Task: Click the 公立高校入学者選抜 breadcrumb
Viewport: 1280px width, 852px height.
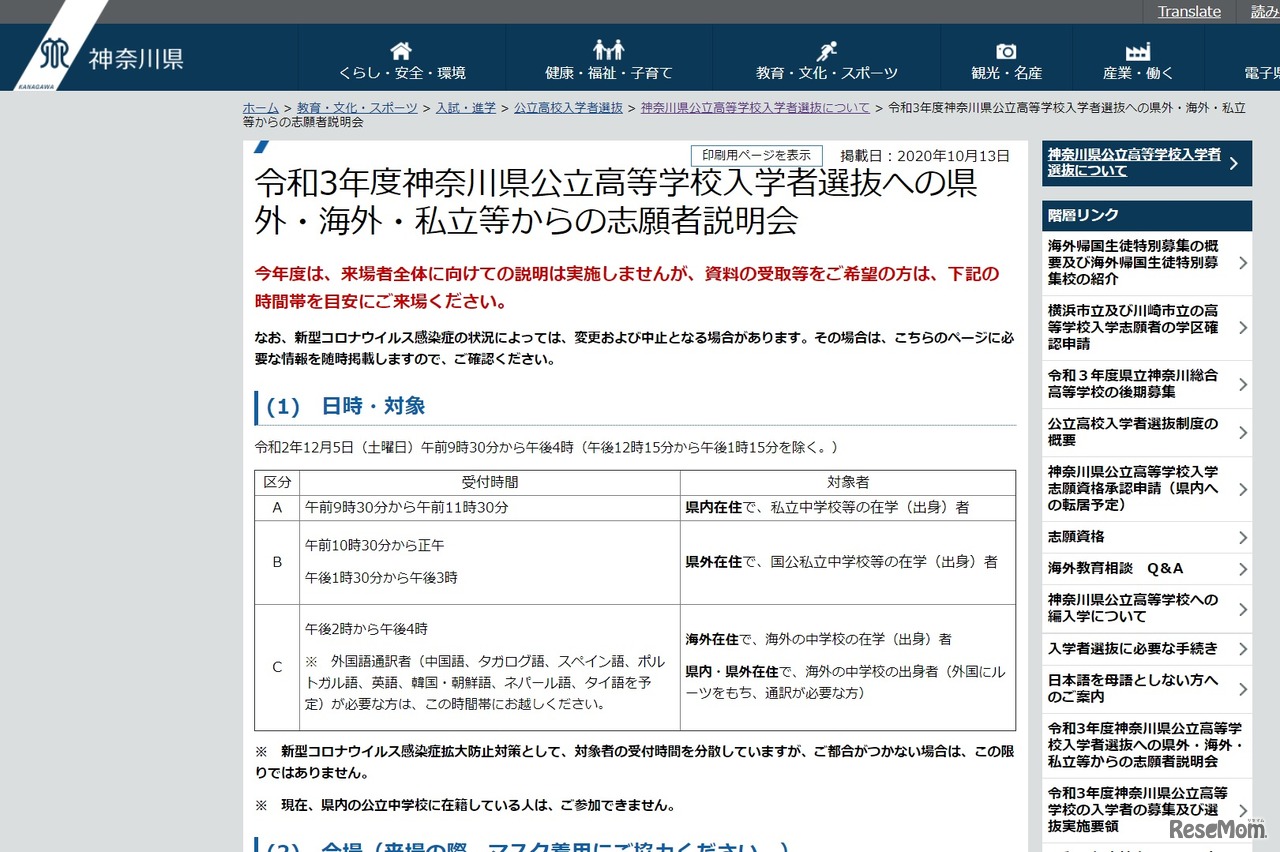Action: 568,107
